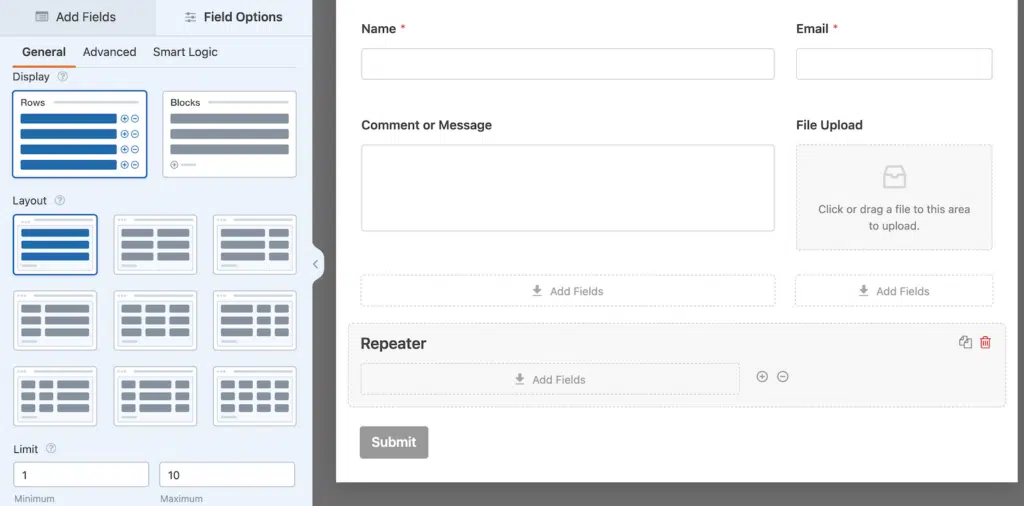
Task: Choose the Blocks display option
Action: point(229,134)
